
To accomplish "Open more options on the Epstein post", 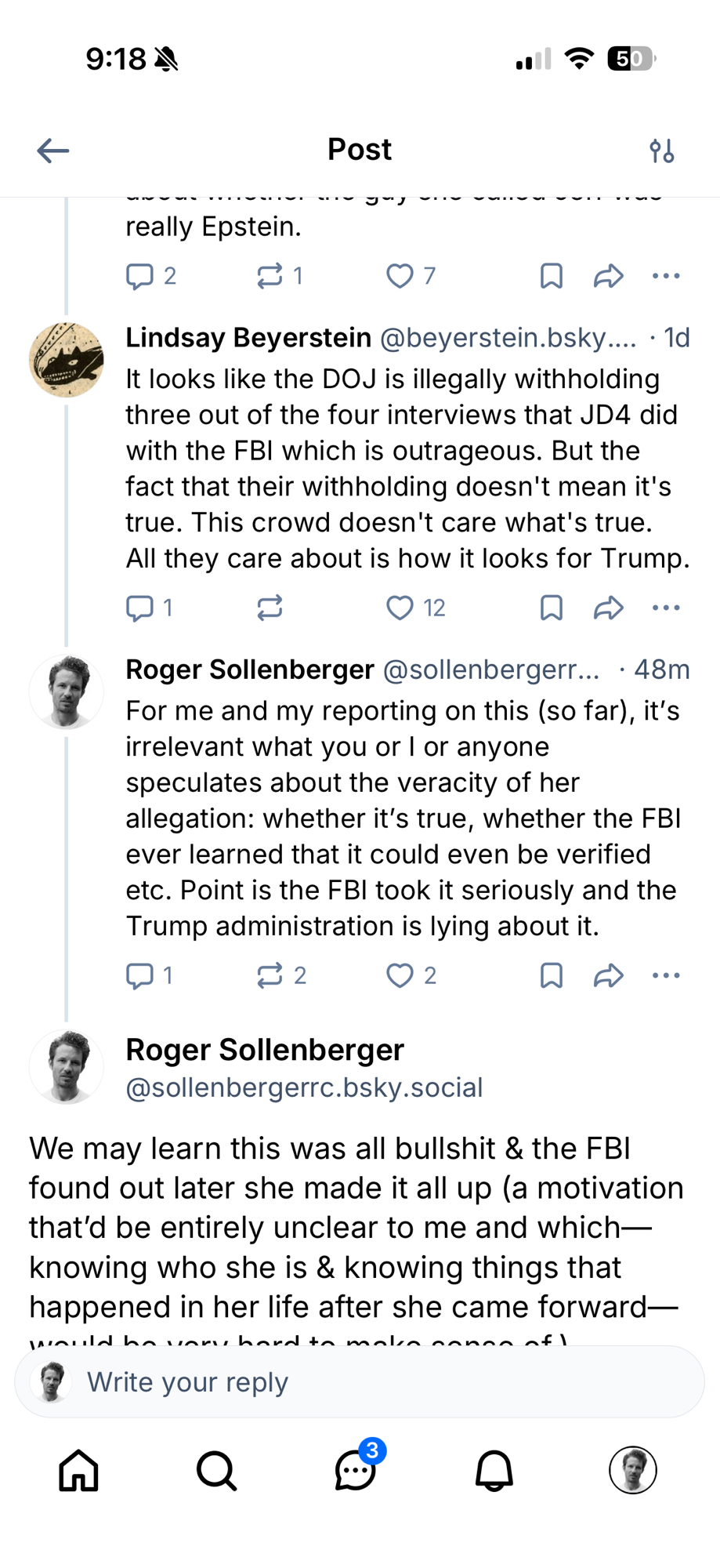I will [666, 276].
